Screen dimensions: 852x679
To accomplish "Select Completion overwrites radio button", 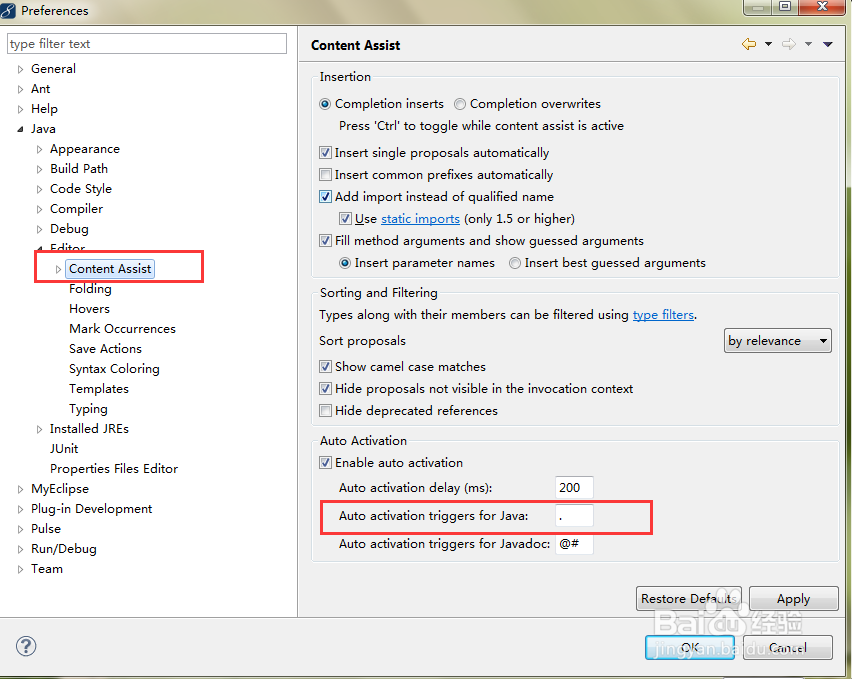I will click(x=460, y=104).
